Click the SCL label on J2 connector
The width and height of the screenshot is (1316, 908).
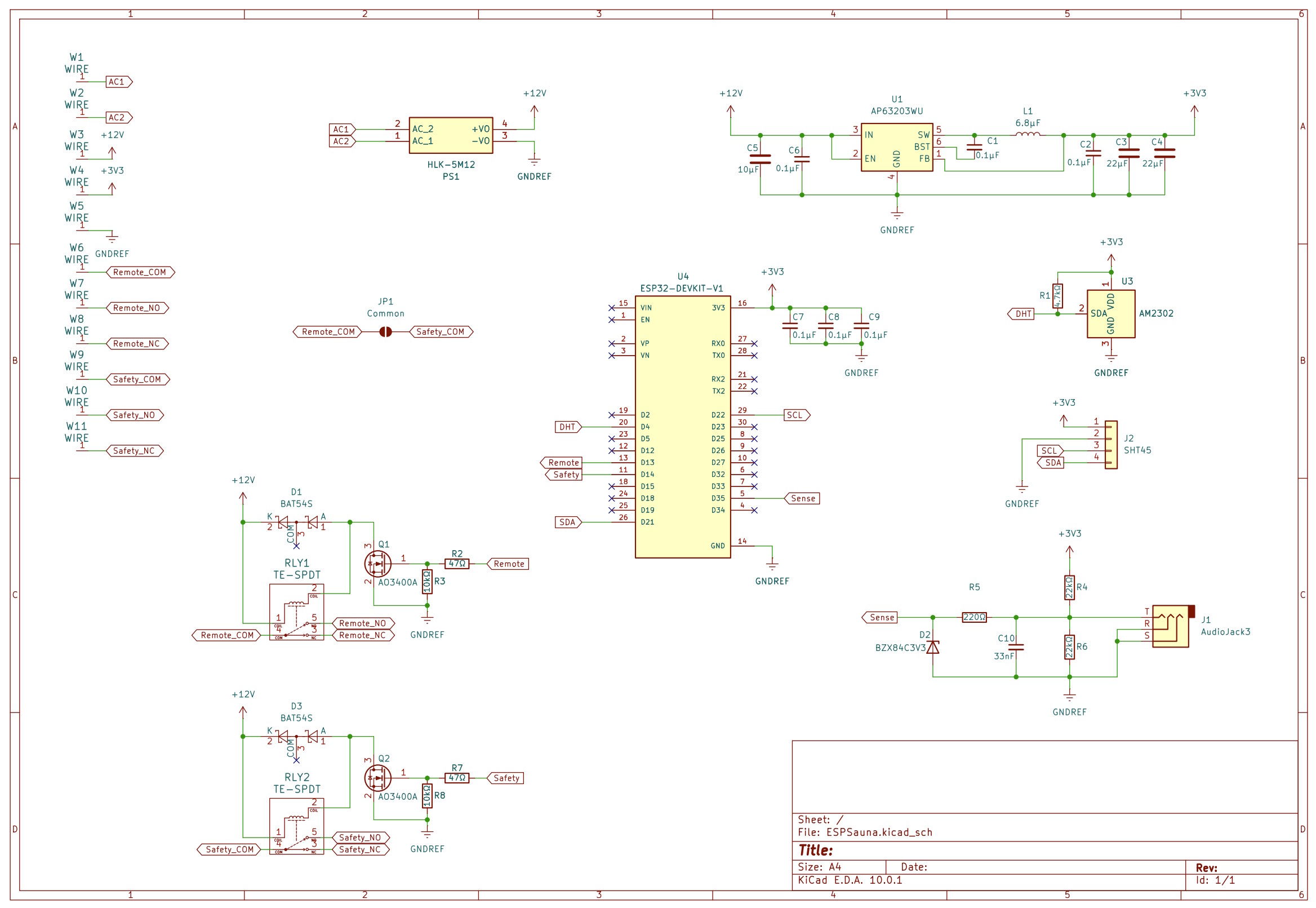tap(1050, 451)
